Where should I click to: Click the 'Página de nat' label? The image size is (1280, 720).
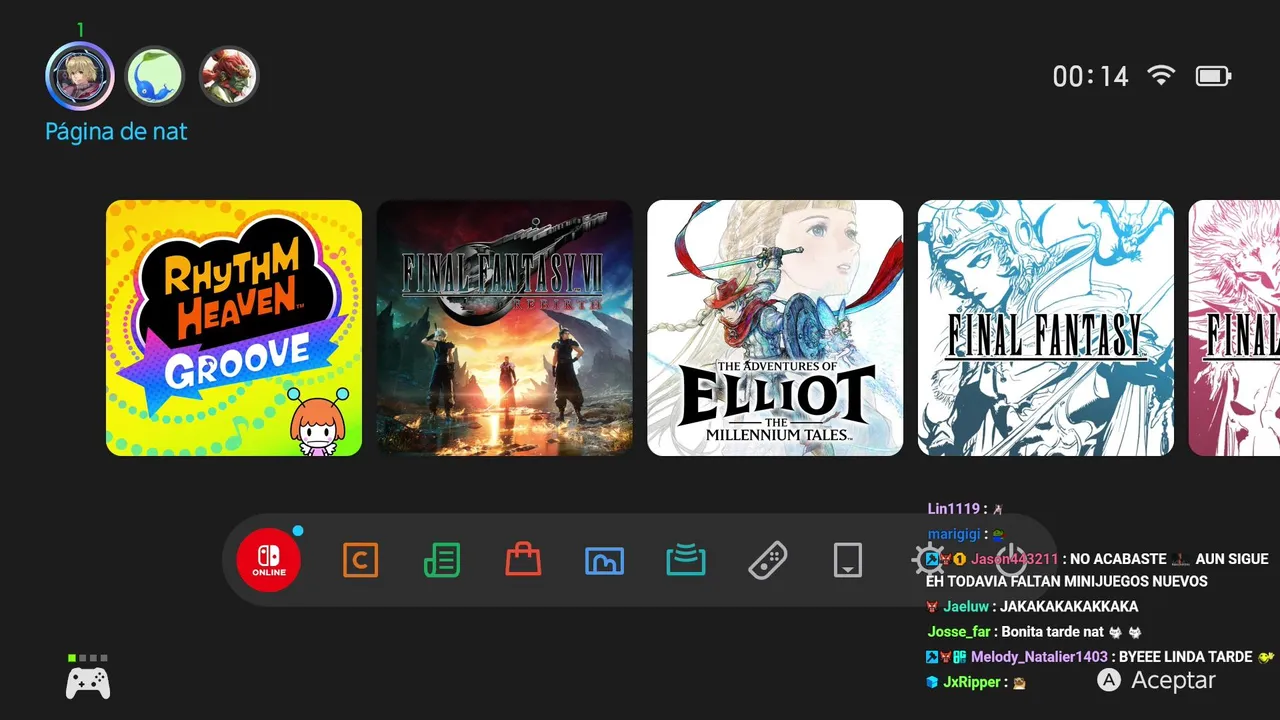coord(116,131)
